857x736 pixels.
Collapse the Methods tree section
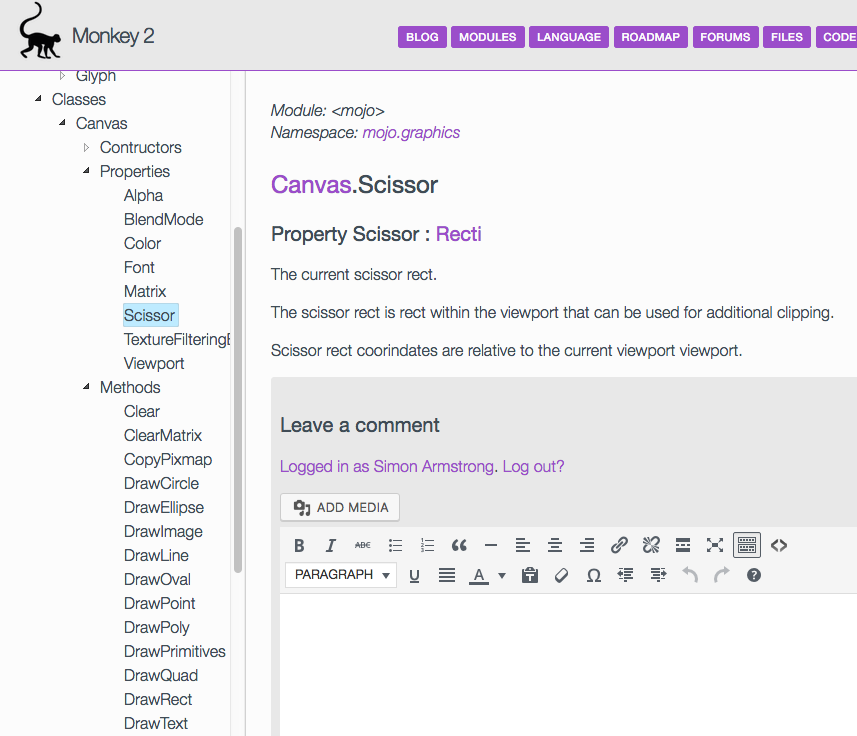(87, 387)
